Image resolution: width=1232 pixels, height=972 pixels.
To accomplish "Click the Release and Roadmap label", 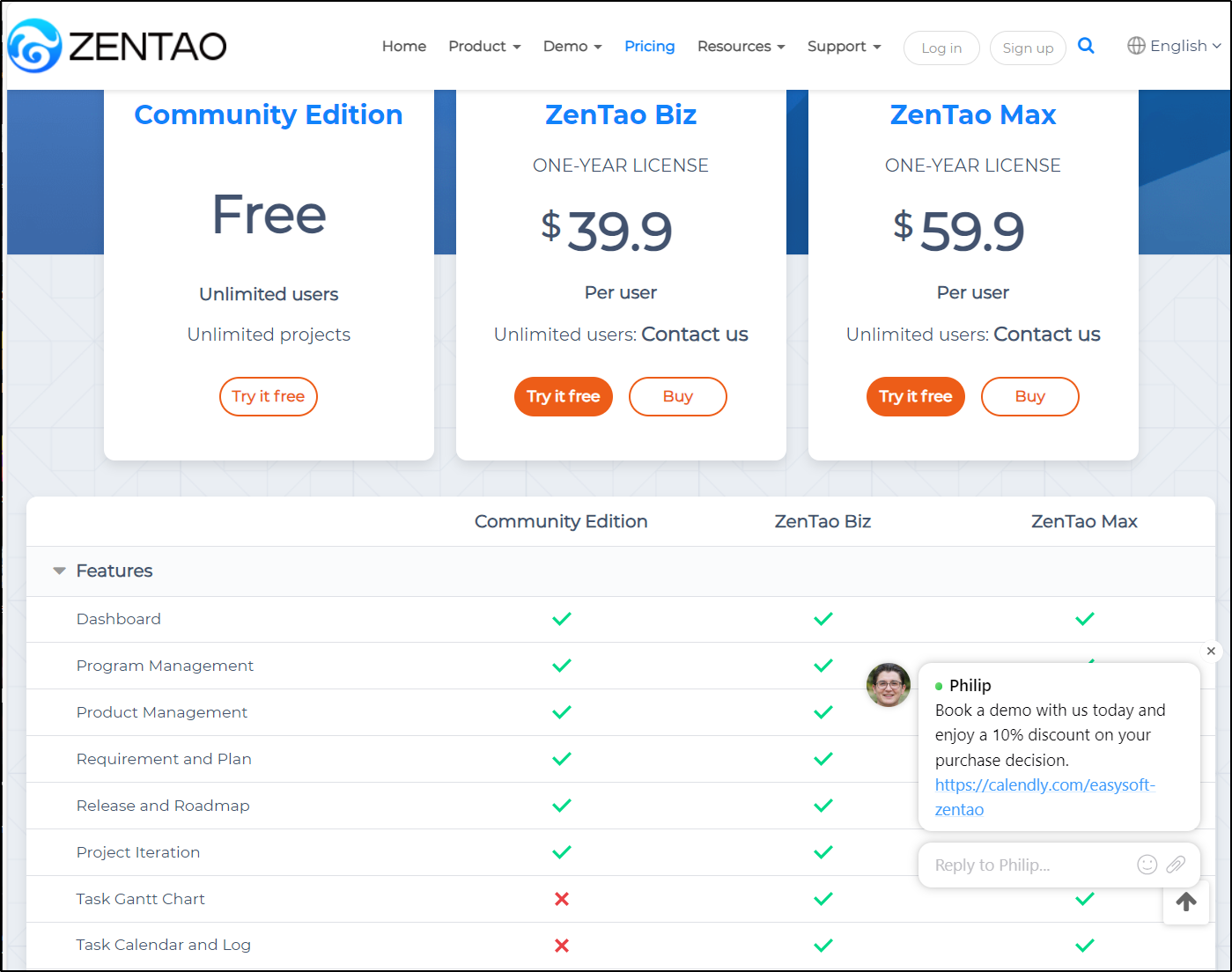I will (x=163, y=806).
